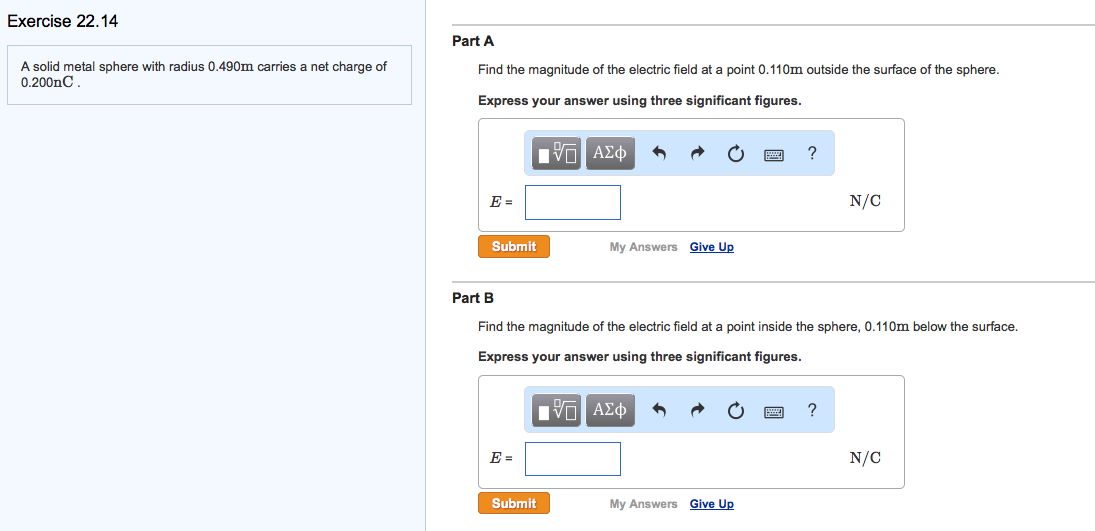1095x531 pixels.
Task: Show keyboard shortcuts for Part B
Action: pos(774,411)
